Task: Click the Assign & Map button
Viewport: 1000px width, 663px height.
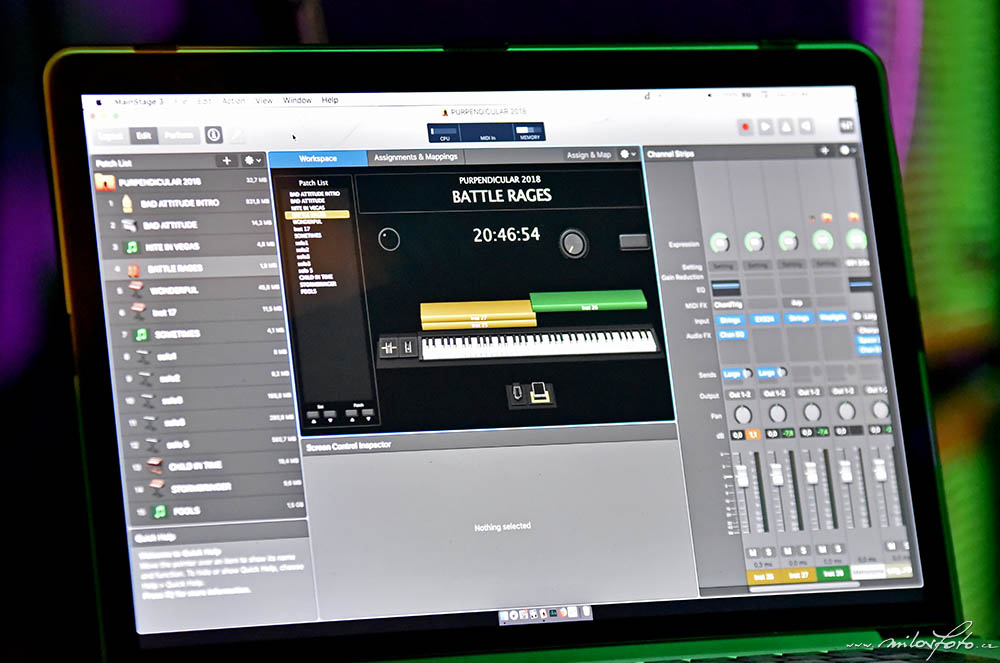Action: click(589, 155)
